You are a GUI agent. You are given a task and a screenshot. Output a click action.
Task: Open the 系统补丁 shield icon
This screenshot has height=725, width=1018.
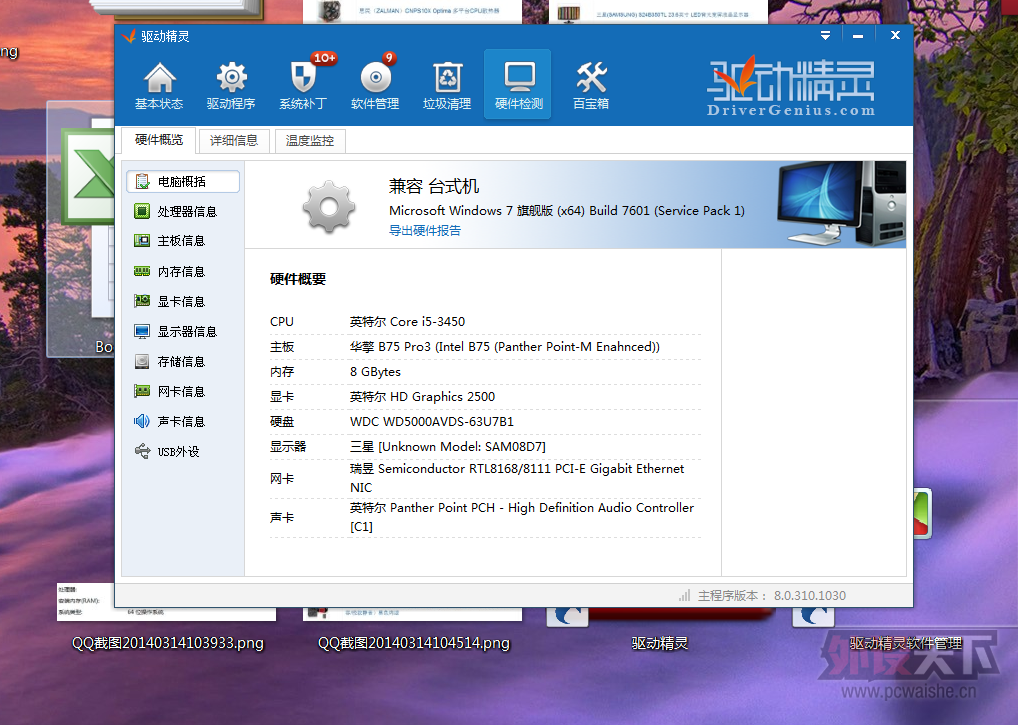303,77
